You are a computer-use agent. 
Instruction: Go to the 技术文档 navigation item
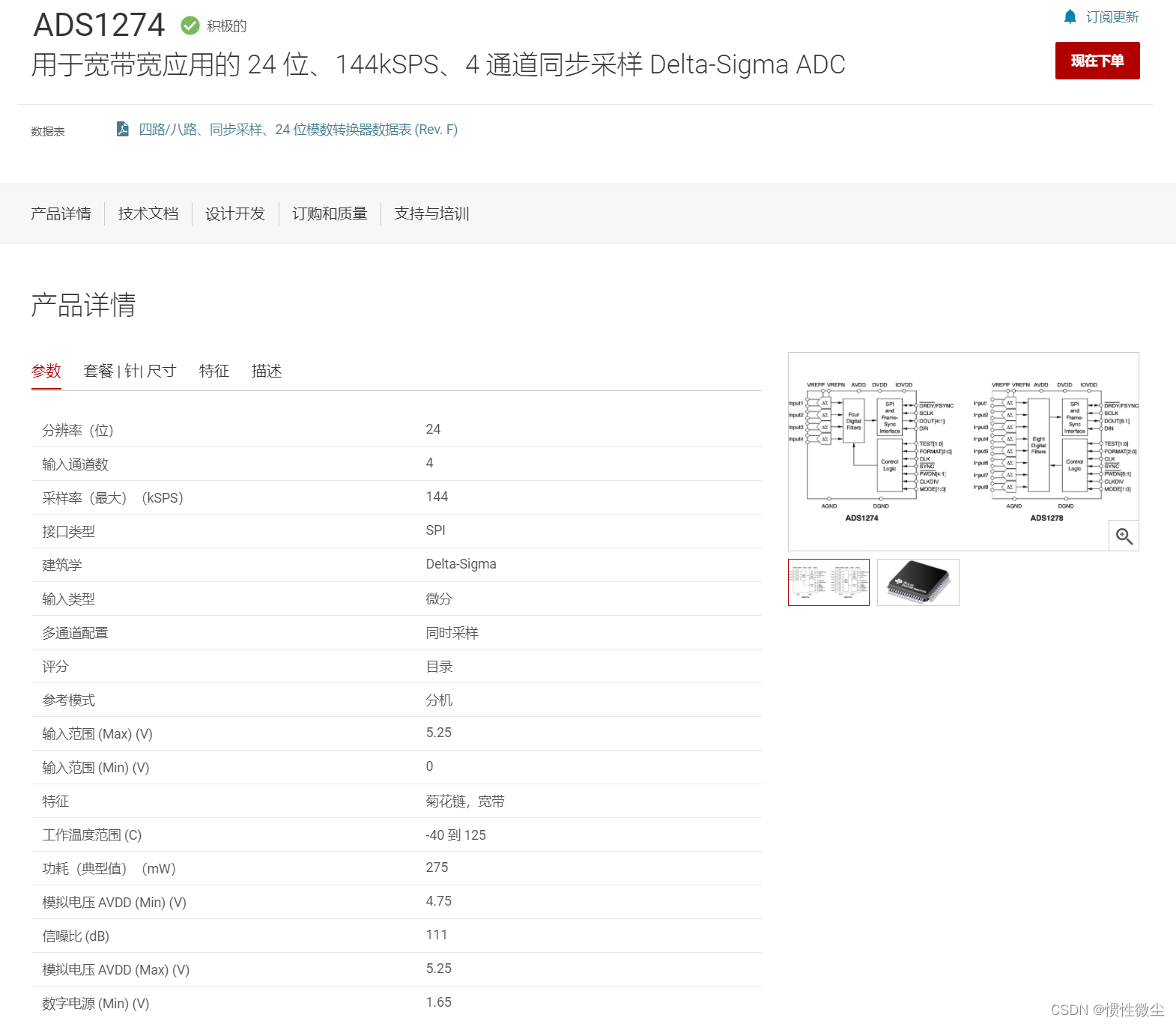click(148, 213)
